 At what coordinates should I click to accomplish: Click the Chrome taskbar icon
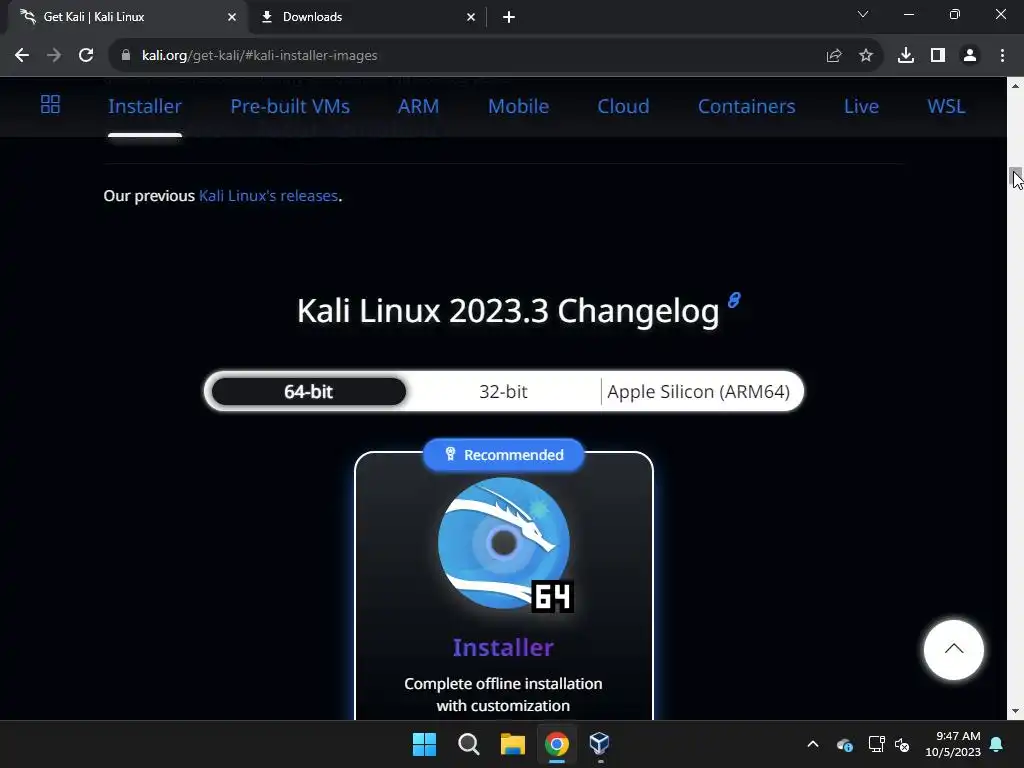556,744
